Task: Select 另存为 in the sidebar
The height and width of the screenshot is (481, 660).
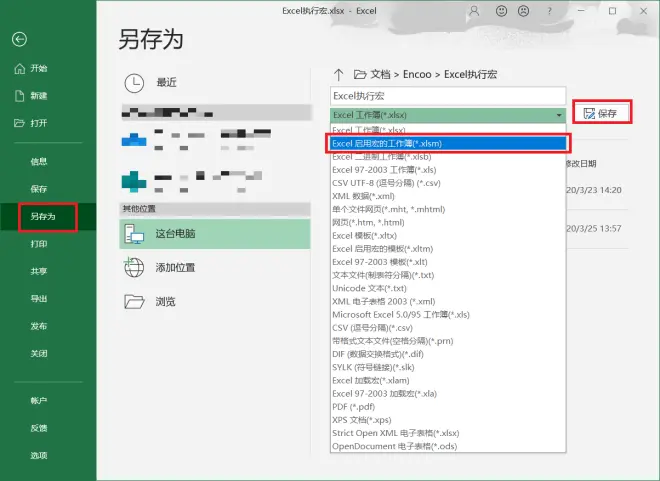Action: pyautogui.click(x=43, y=216)
